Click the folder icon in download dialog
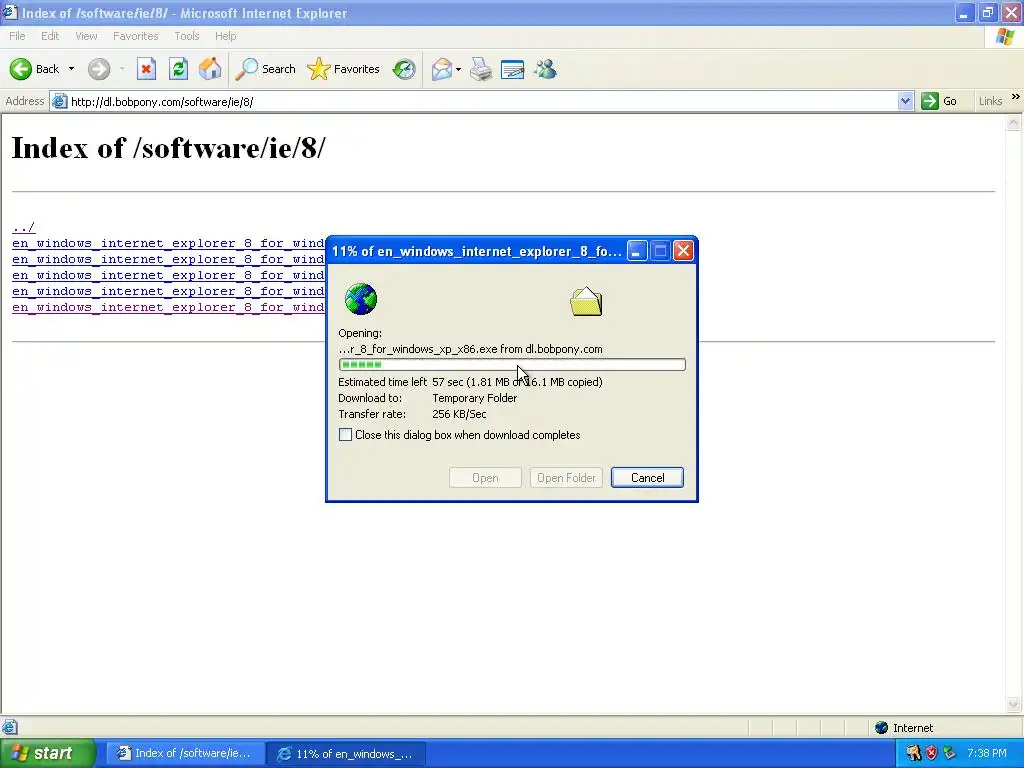Screen dimensions: 1024x768 pyautogui.click(x=586, y=302)
